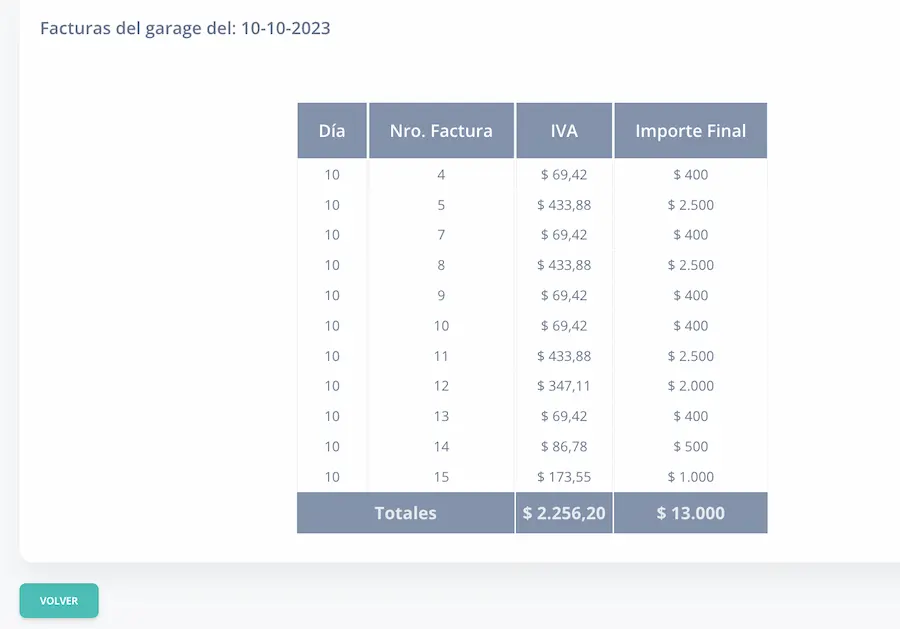Click the VOLVER button
The width and height of the screenshot is (900, 629).
[x=59, y=601]
